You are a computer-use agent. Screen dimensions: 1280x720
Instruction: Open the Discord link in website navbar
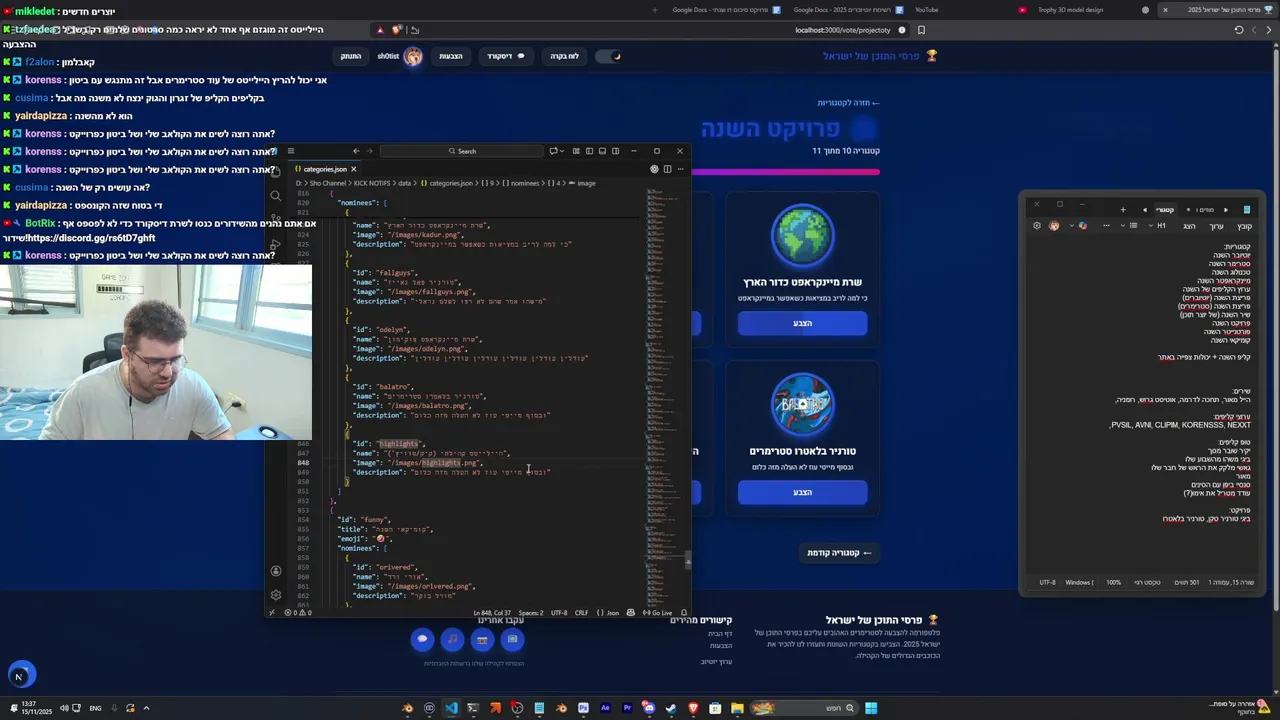(x=506, y=56)
